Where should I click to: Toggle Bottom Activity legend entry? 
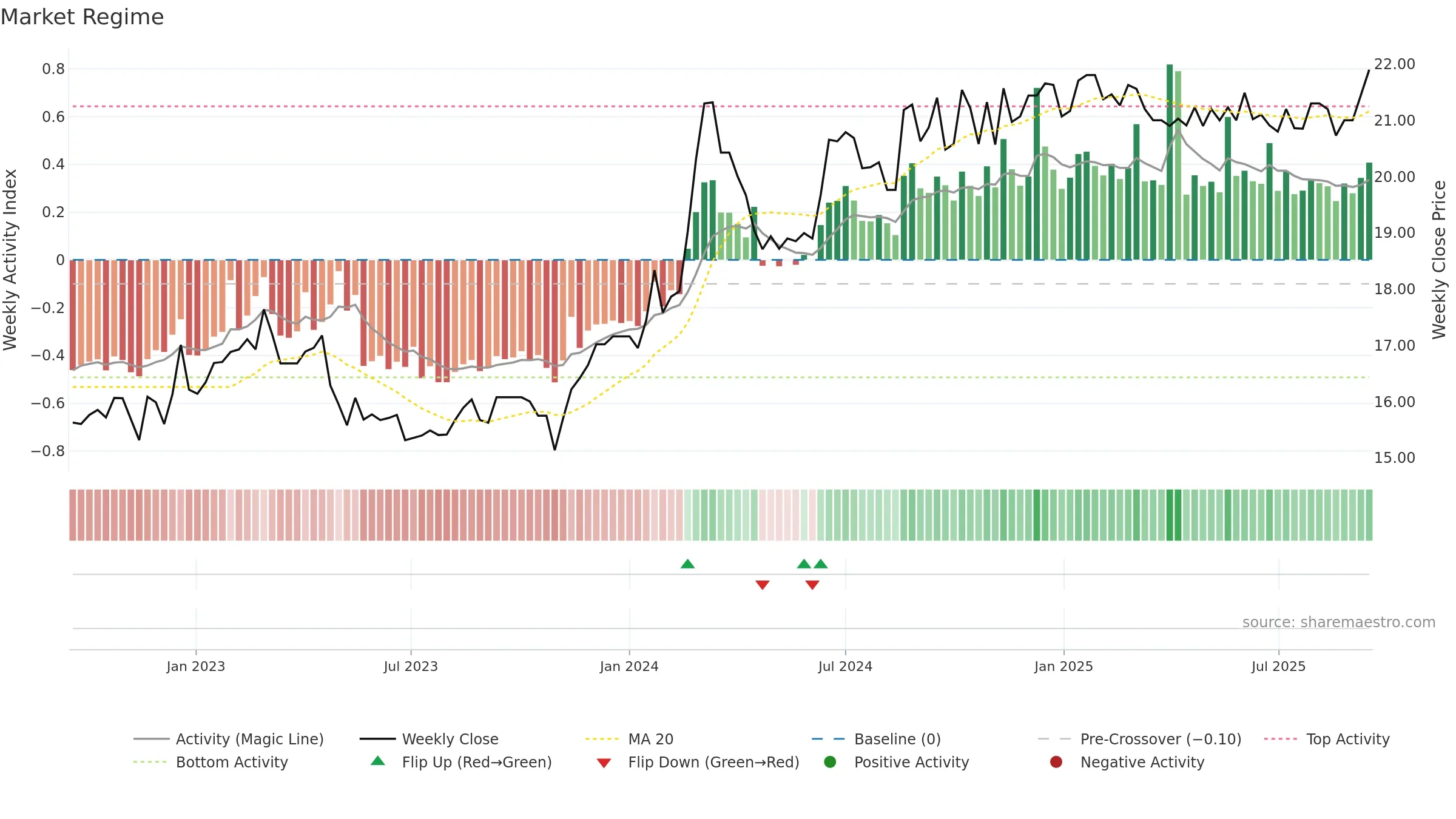pos(211,762)
